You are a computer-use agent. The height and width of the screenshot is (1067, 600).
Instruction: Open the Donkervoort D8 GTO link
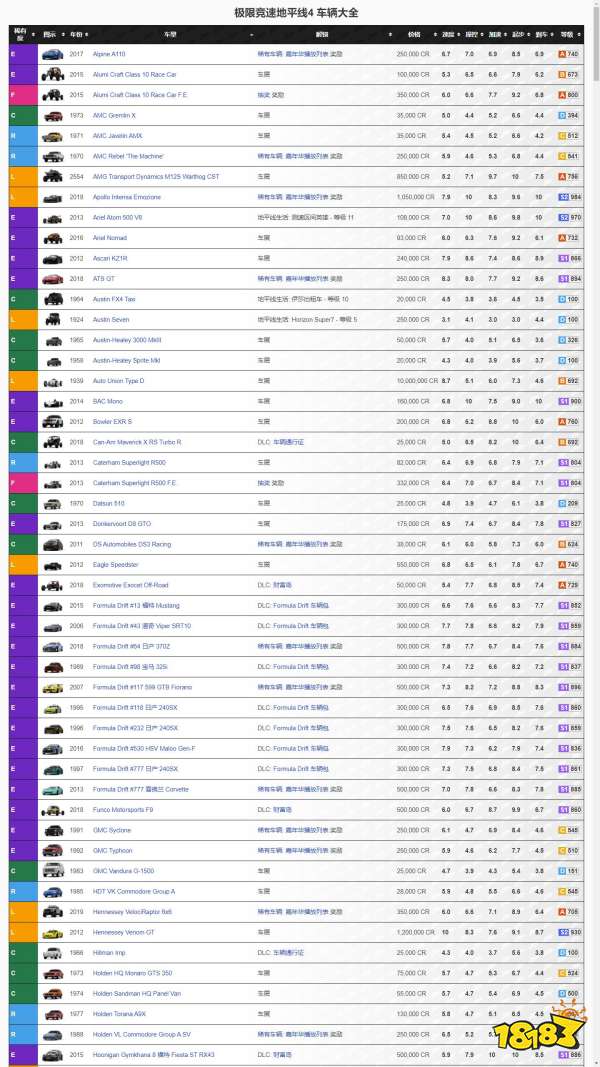click(x=122, y=524)
